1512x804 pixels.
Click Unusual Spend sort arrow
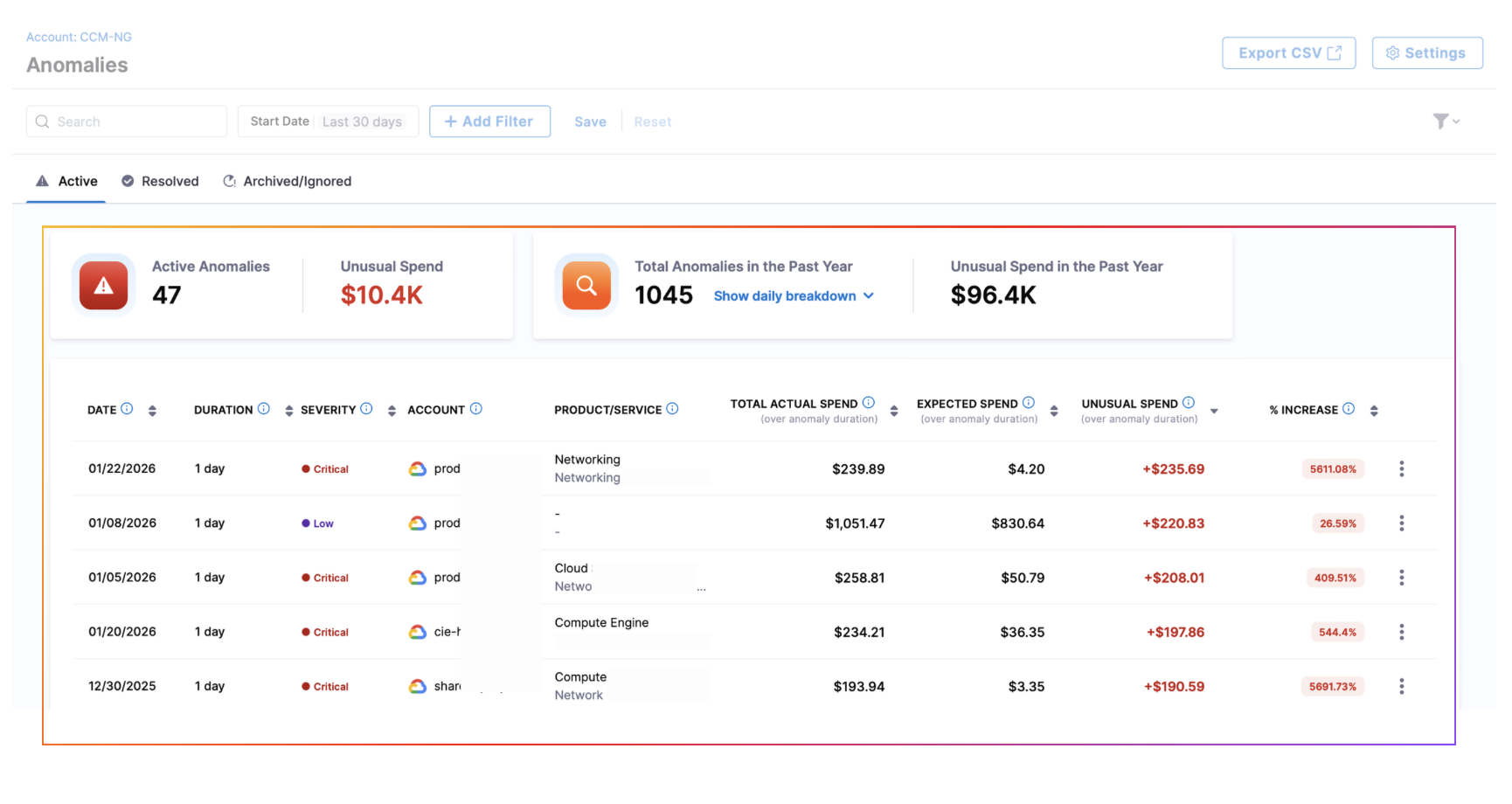(x=1214, y=411)
